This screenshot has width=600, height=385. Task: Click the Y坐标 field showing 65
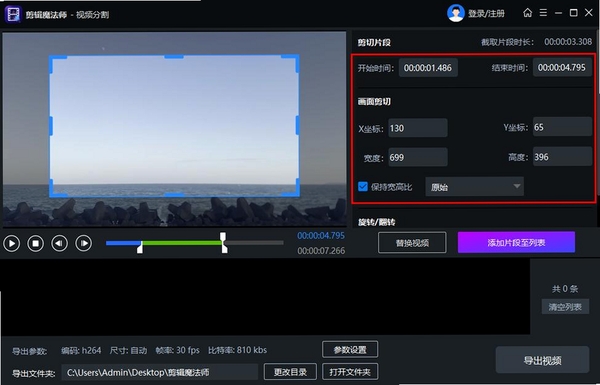(562, 127)
